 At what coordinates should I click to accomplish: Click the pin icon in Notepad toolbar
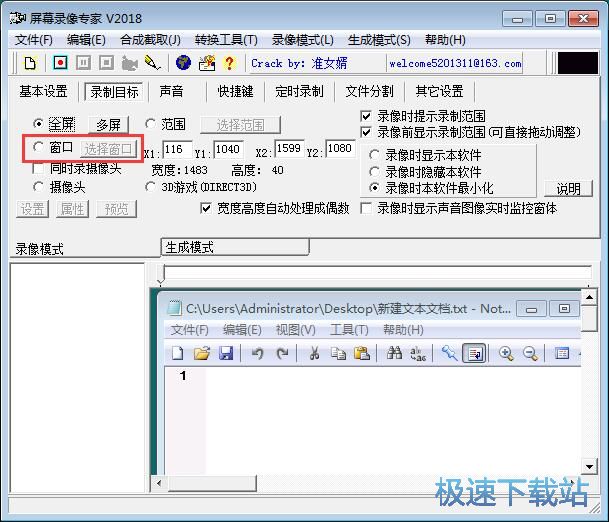pyautogui.click(x=450, y=353)
